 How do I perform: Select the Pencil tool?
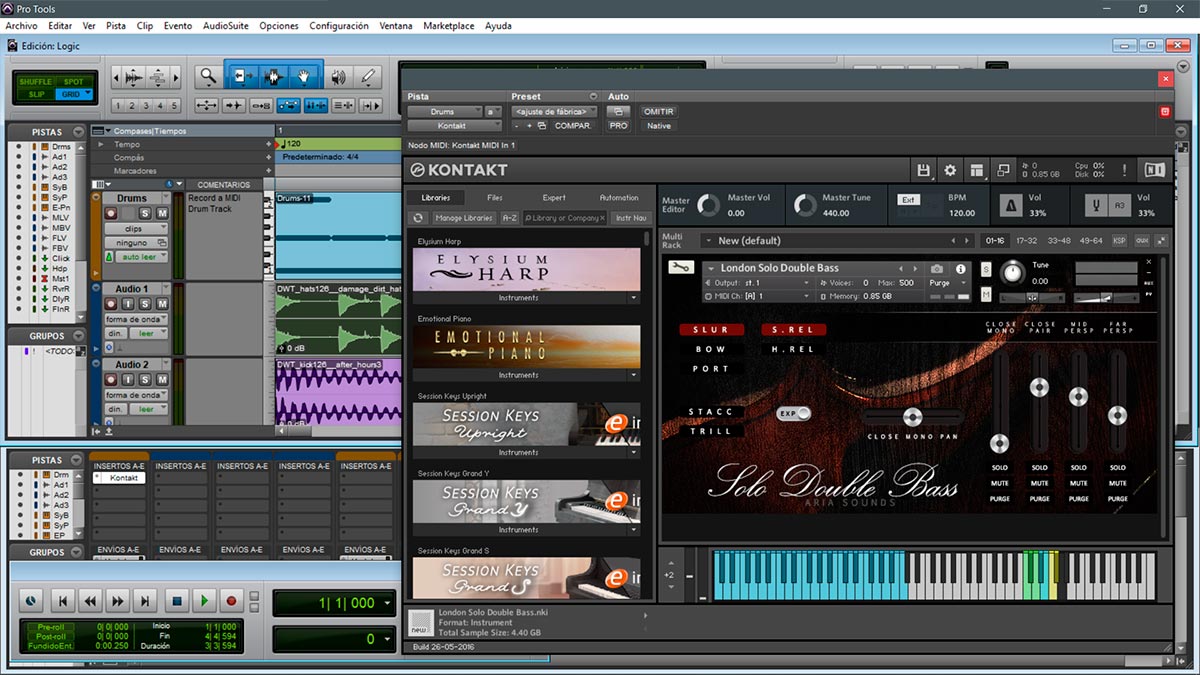pyautogui.click(x=367, y=76)
